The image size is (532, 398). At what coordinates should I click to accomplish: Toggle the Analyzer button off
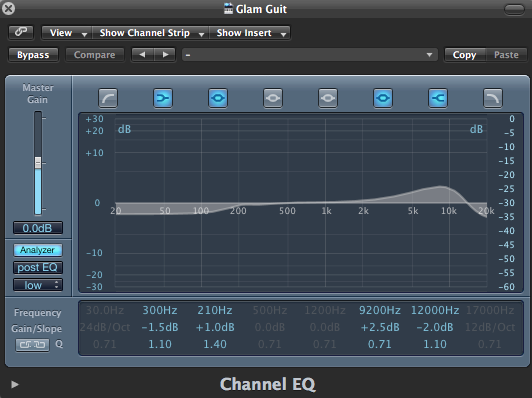[x=38, y=250]
